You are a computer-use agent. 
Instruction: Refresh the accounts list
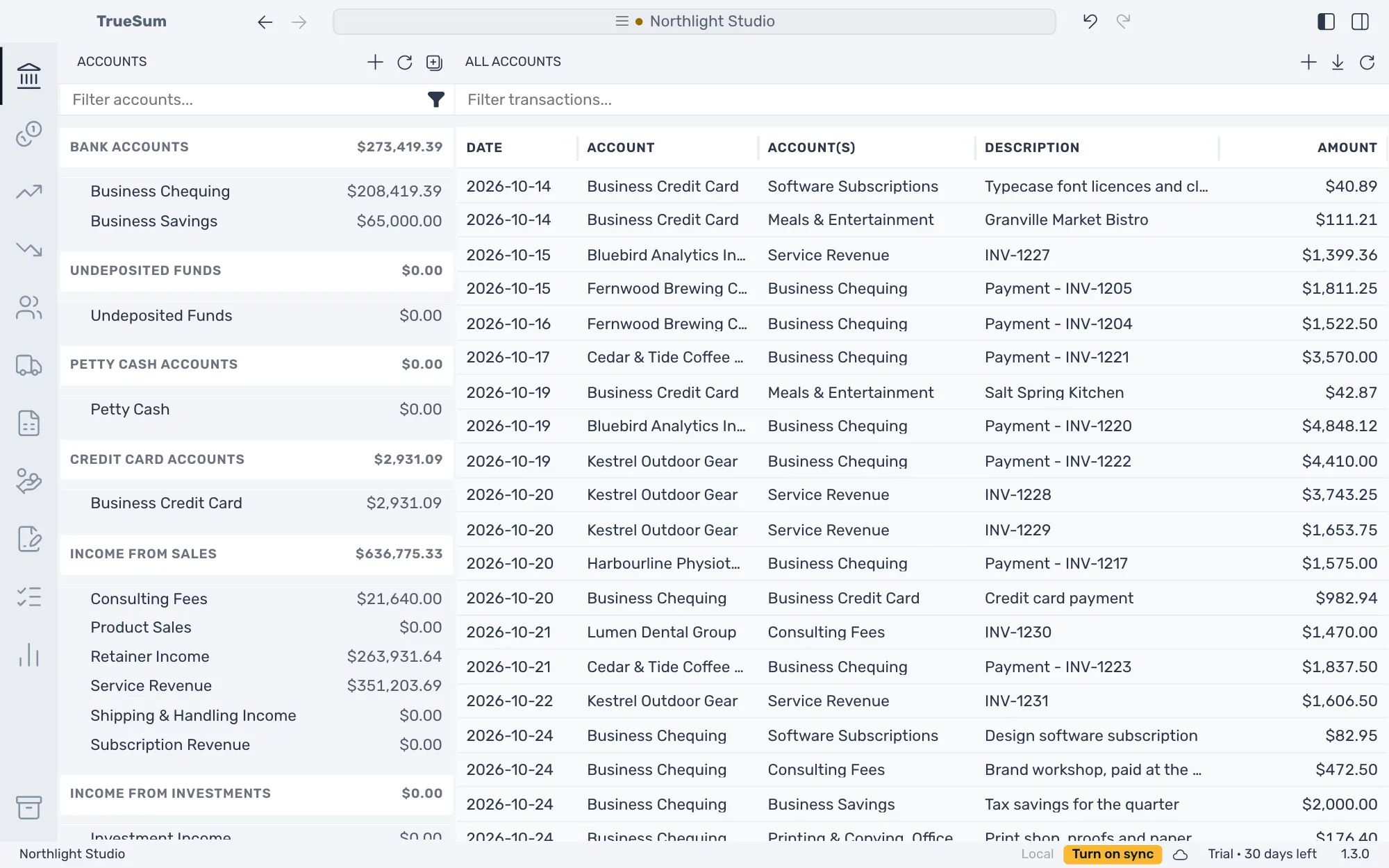click(x=405, y=62)
